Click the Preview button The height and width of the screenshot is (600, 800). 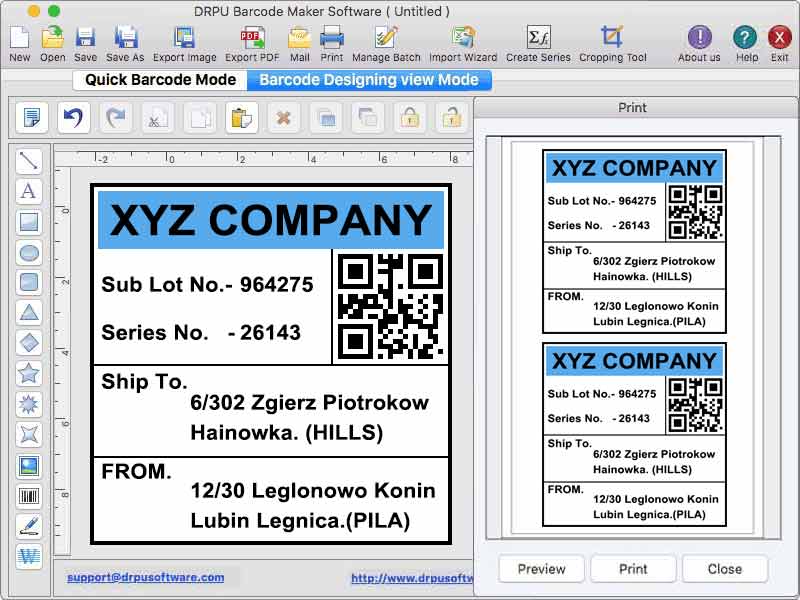540,568
